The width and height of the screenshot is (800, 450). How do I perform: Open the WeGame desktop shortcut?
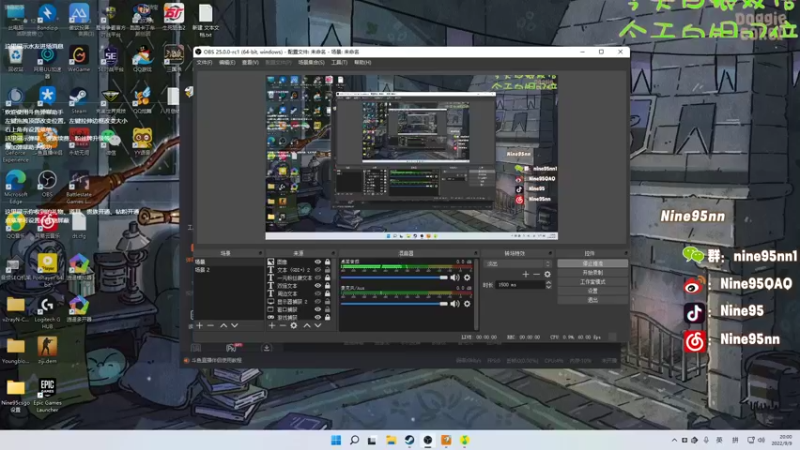[x=79, y=59]
